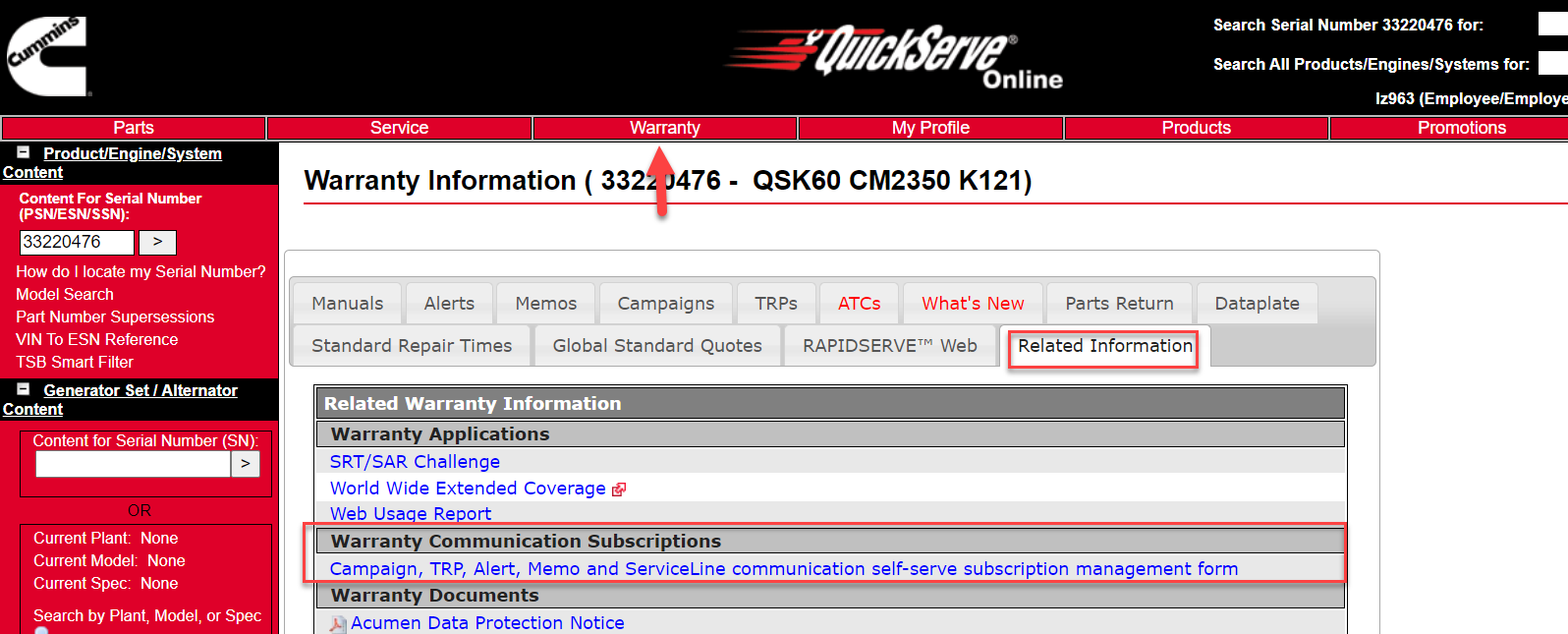Click the Warranty Documents heading
Image resolution: width=1568 pixels, height=634 pixels.
(x=435, y=596)
